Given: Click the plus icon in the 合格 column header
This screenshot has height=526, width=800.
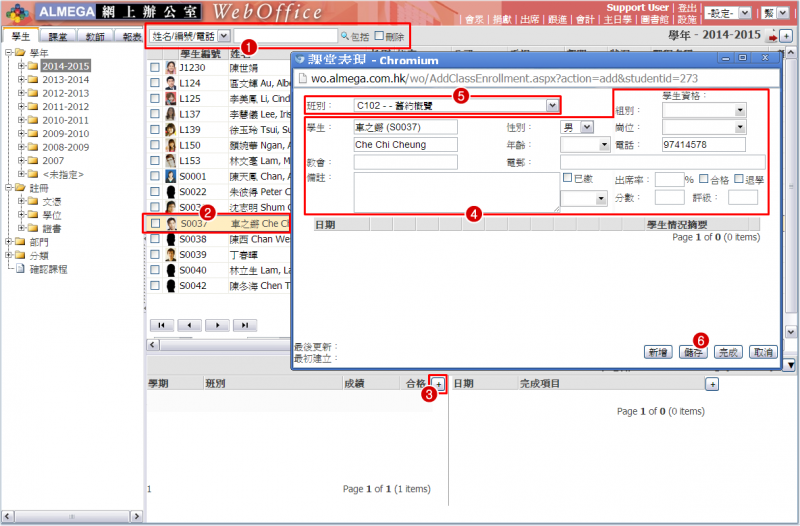Looking at the screenshot, I should point(438,384).
